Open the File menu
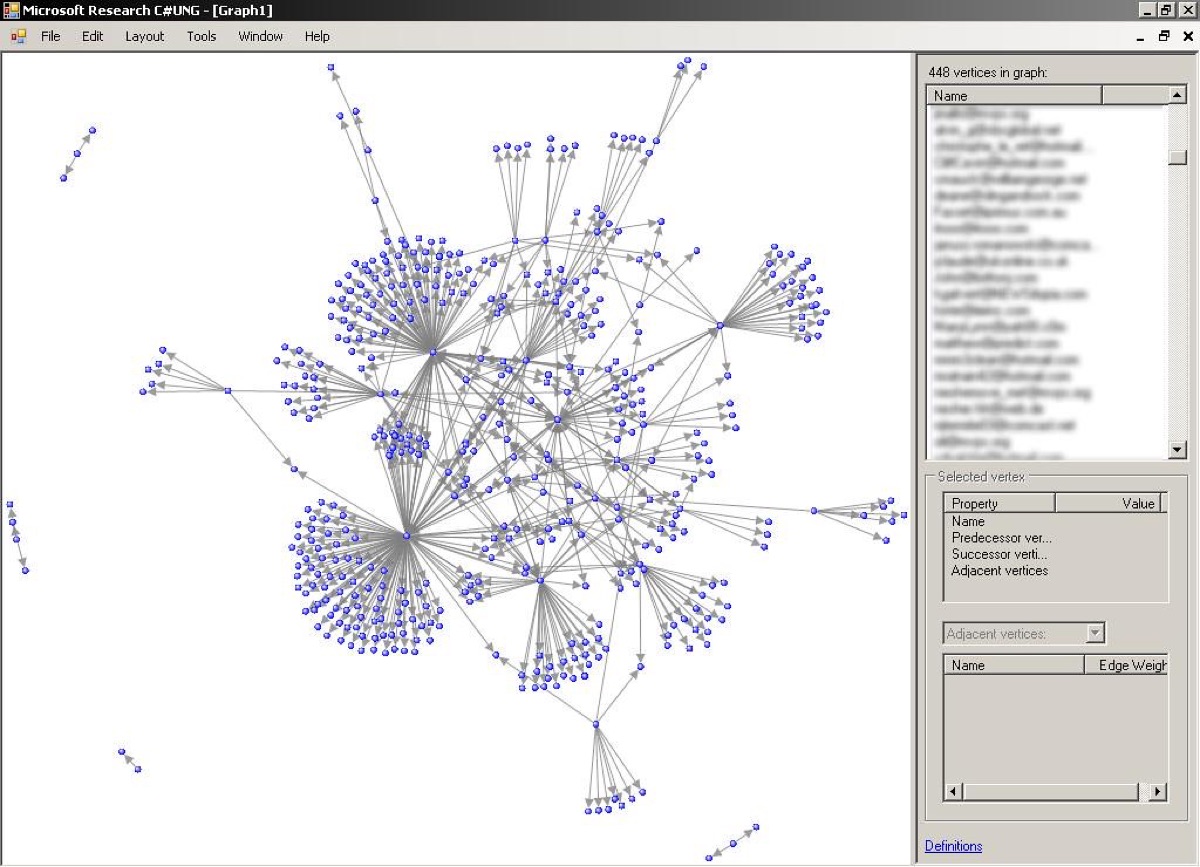This screenshot has width=1200, height=867. pyautogui.click(x=50, y=36)
